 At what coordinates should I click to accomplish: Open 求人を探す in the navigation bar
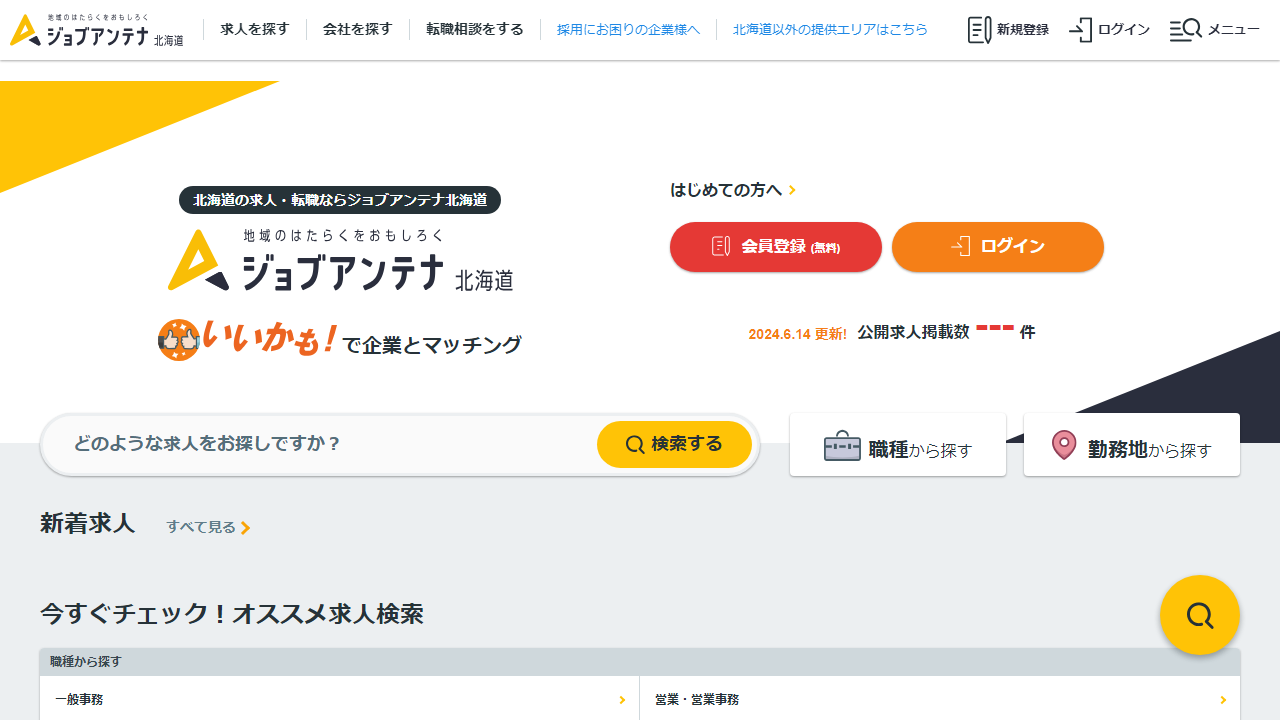tap(254, 29)
